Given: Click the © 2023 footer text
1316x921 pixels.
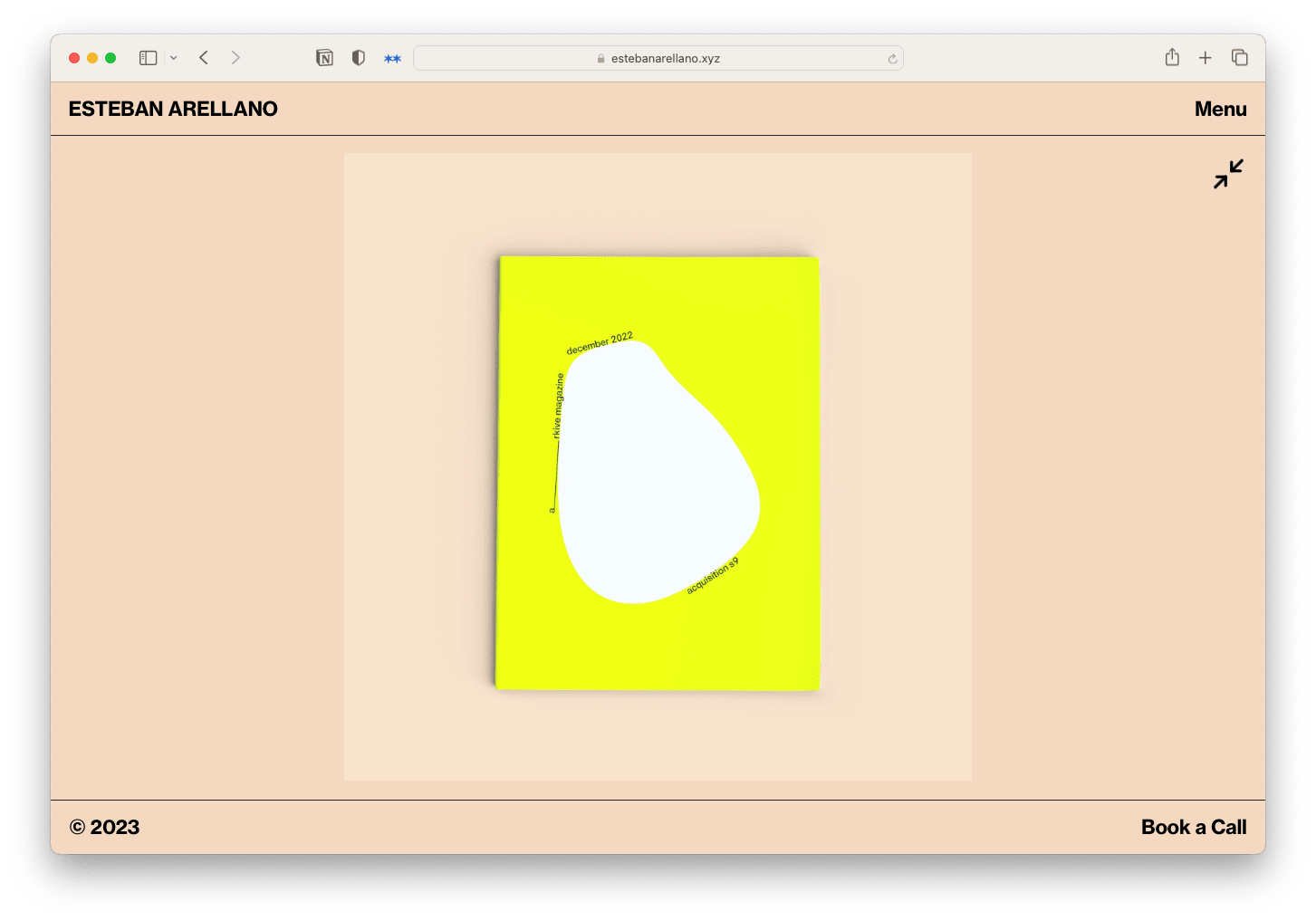Looking at the screenshot, I should tap(104, 827).
